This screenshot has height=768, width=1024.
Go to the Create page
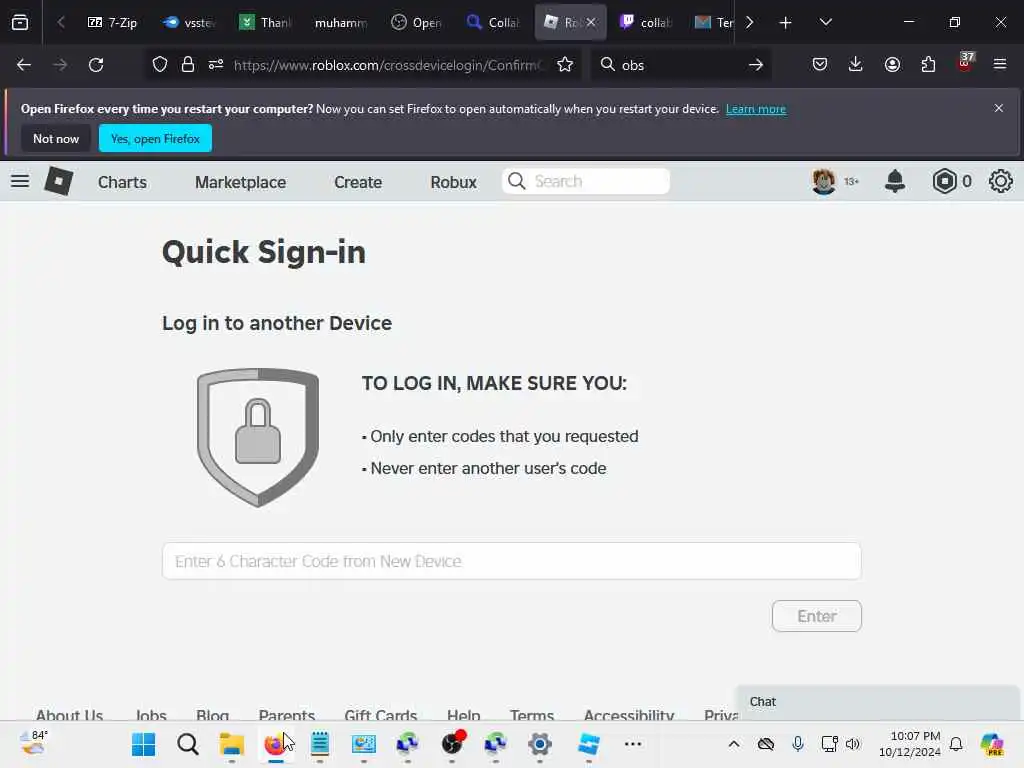[358, 182]
